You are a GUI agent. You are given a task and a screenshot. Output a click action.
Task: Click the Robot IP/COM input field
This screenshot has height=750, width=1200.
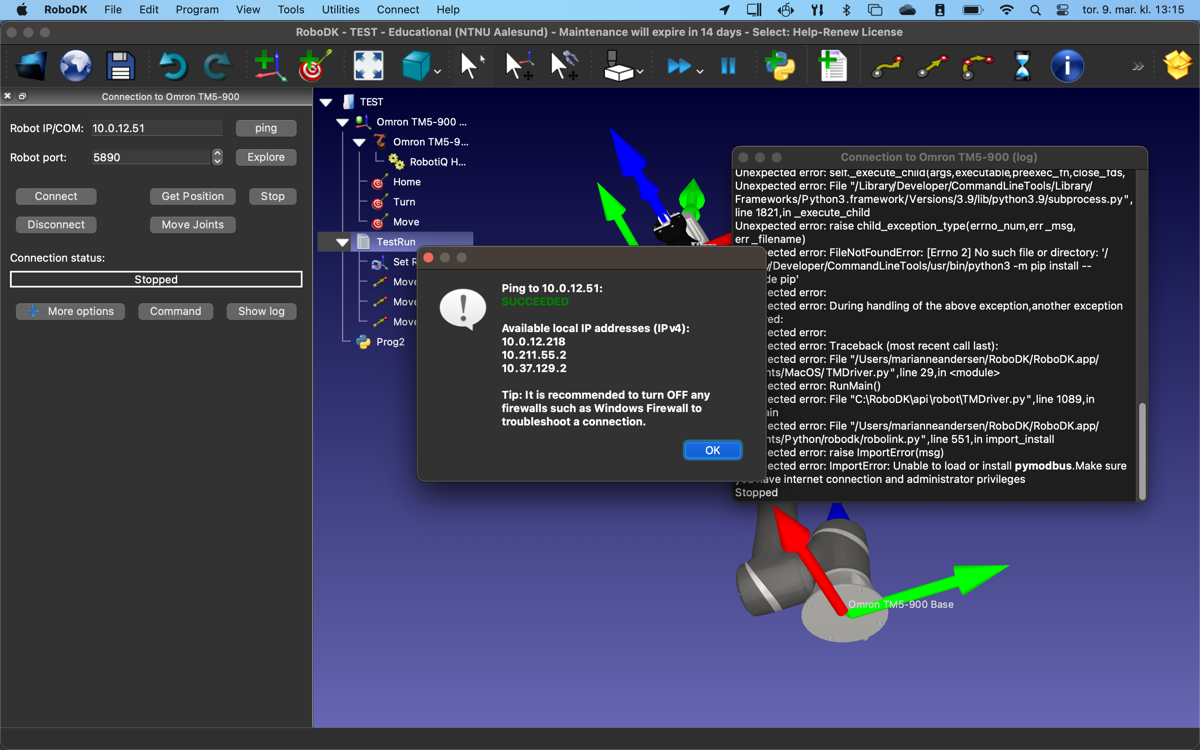pos(156,128)
